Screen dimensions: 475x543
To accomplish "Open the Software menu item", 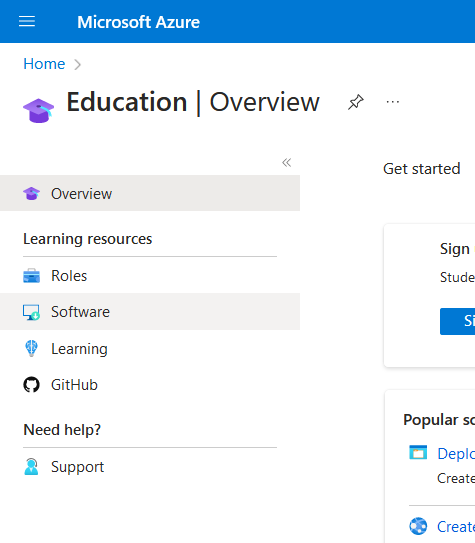I will [x=150, y=312].
